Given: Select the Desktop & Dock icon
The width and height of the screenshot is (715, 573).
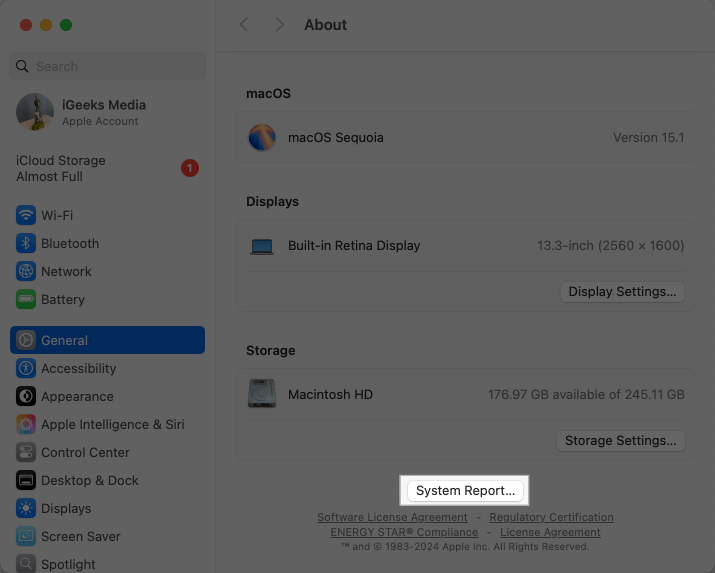Looking at the screenshot, I should [x=26, y=480].
